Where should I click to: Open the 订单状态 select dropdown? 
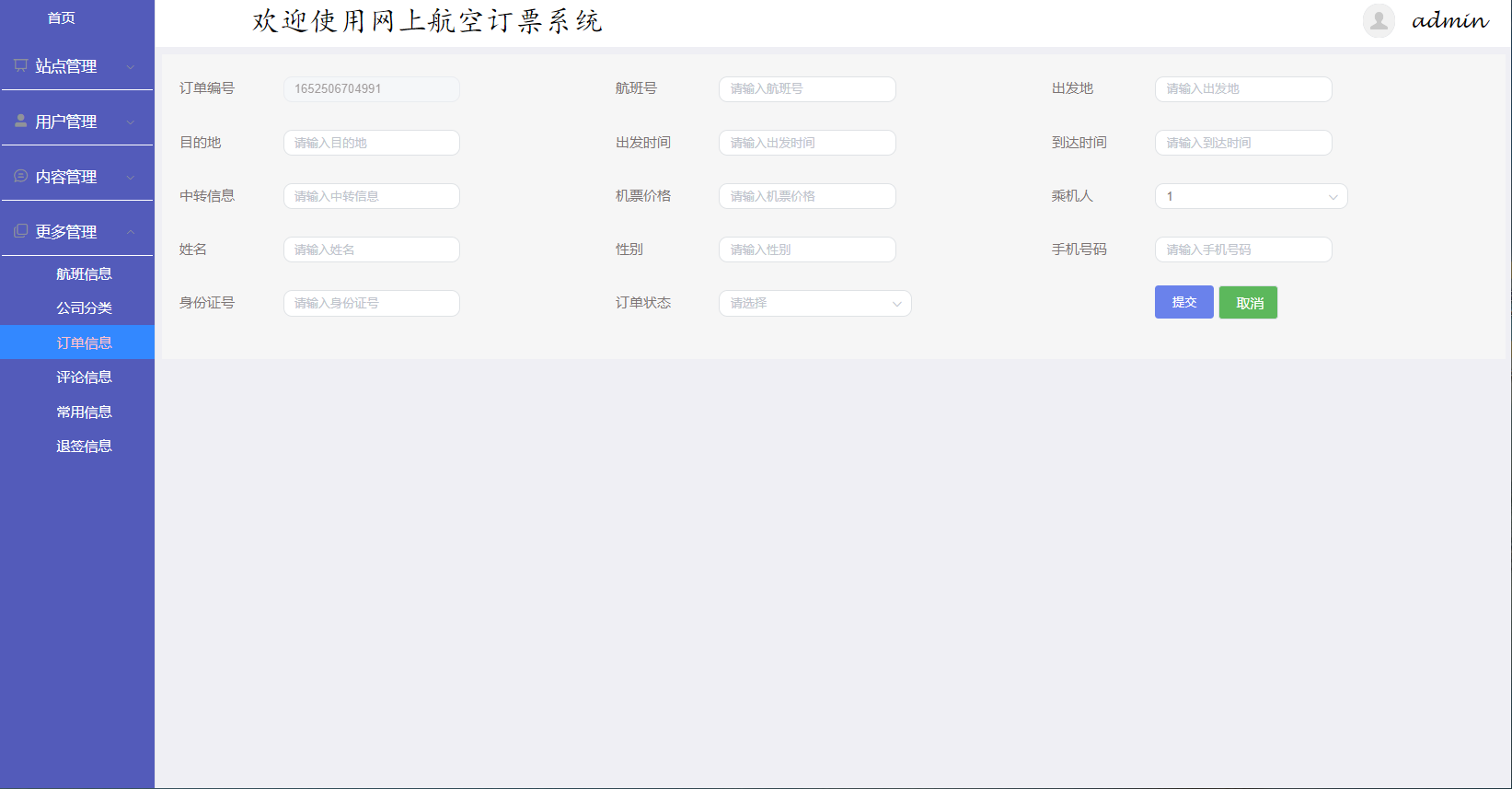tap(814, 303)
